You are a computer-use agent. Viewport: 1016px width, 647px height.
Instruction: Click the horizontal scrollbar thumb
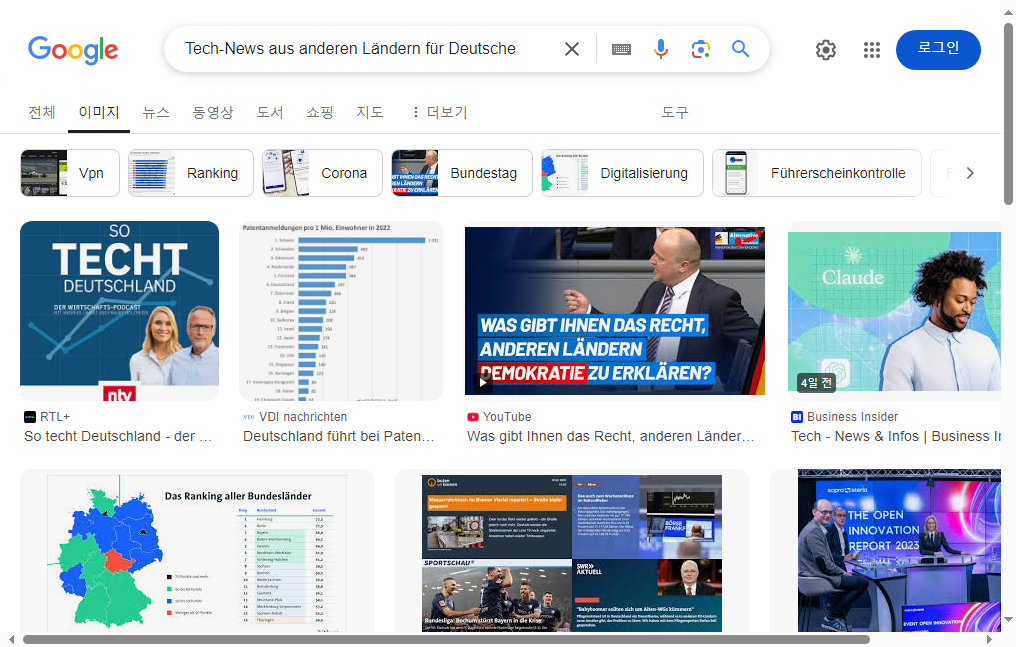(446, 640)
